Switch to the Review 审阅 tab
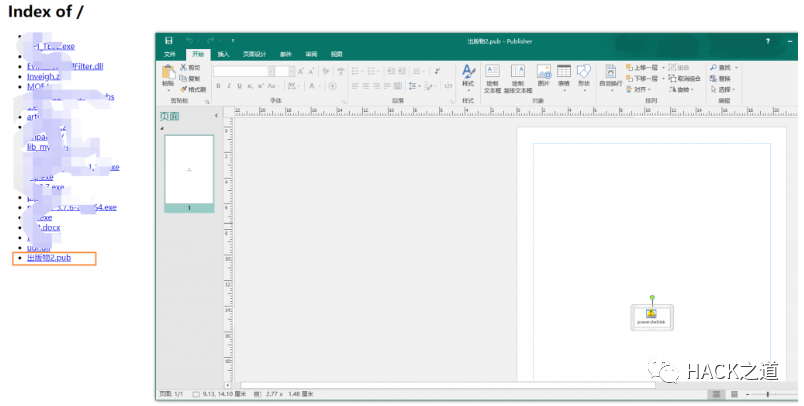The image size is (804, 406). click(311, 54)
